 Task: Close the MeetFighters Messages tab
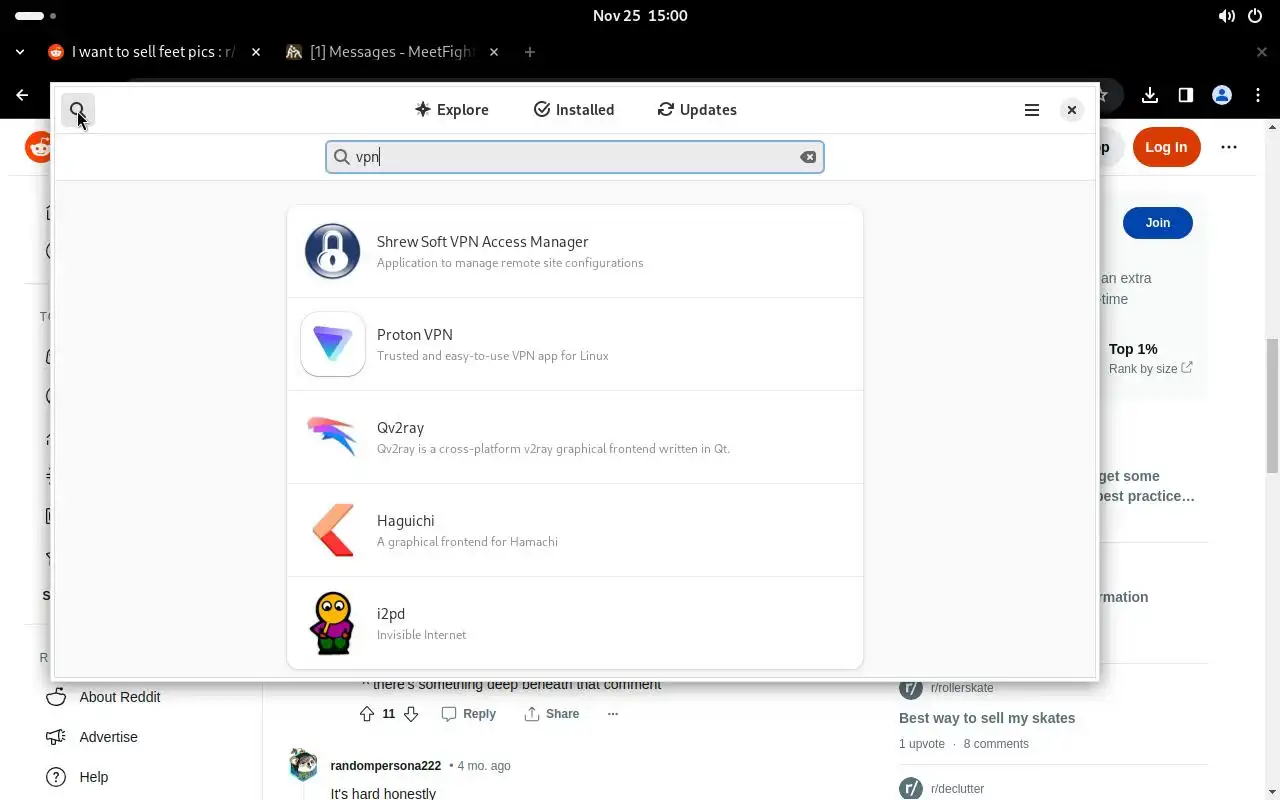coord(494,52)
